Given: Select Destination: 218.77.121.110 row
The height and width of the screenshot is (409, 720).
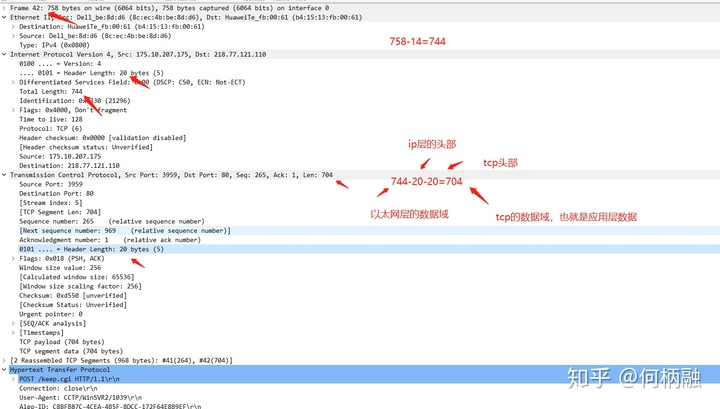Looking at the screenshot, I should click(69, 166).
